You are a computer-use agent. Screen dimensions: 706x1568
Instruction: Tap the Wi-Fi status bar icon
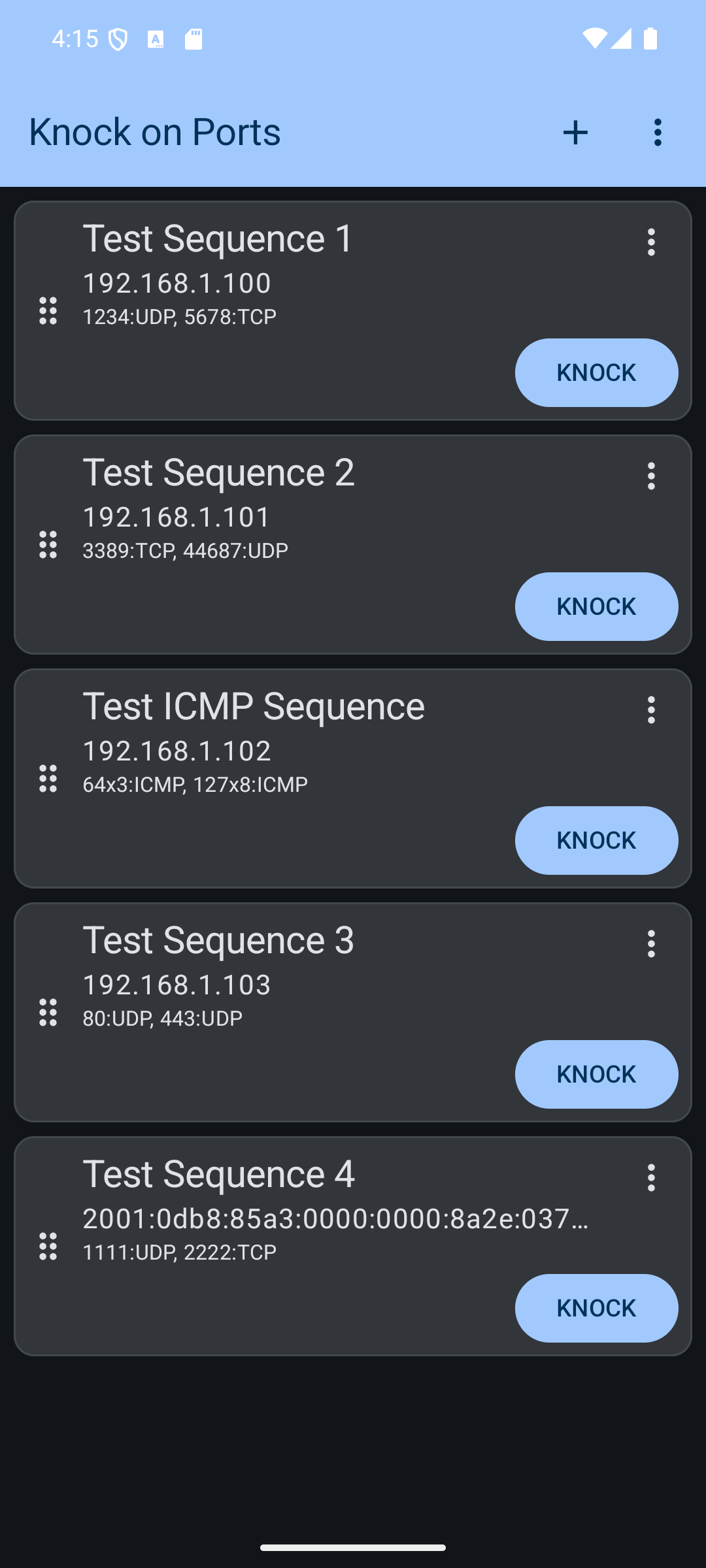click(x=594, y=39)
